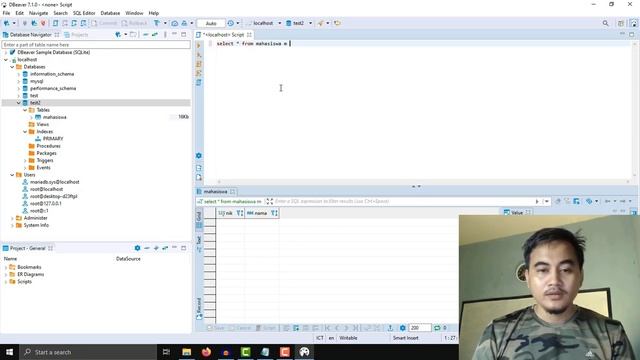Open the SQL script editor icon in the toolbar
The height and width of the screenshot is (360, 640).
point(56,23)
